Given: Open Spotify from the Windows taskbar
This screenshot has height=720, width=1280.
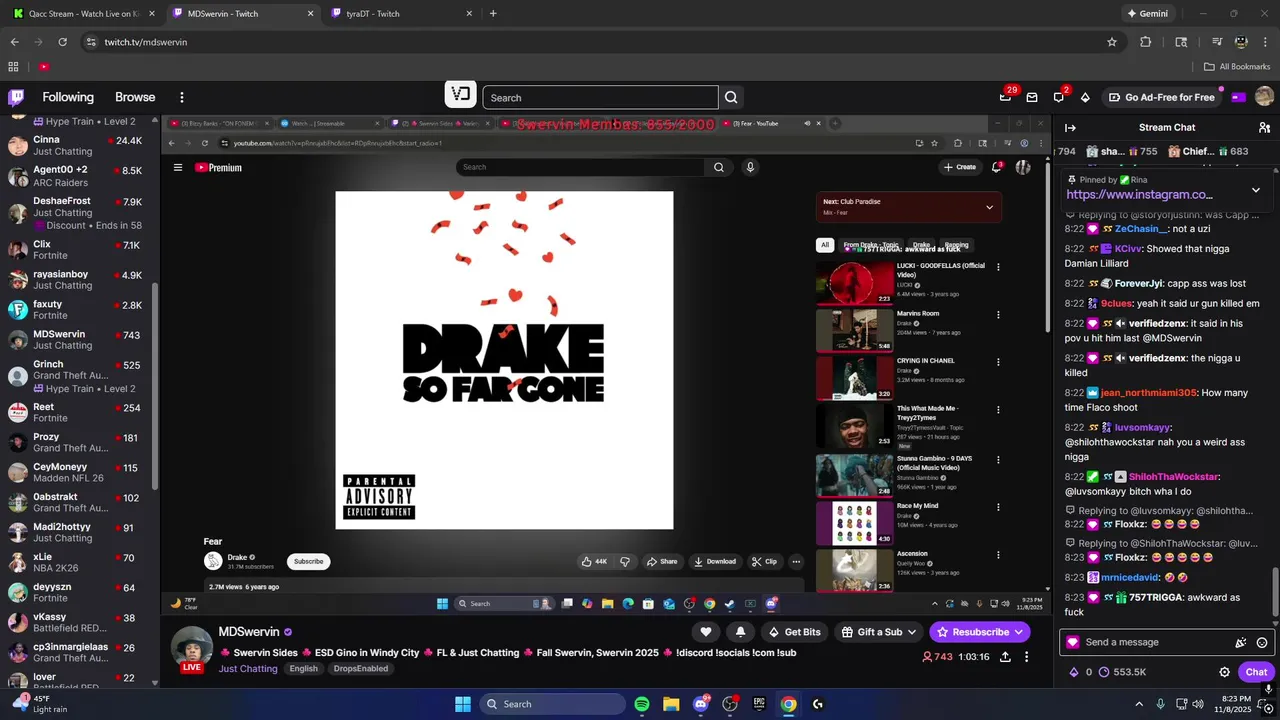Looking at the screenshot, I should click(642, 704).
